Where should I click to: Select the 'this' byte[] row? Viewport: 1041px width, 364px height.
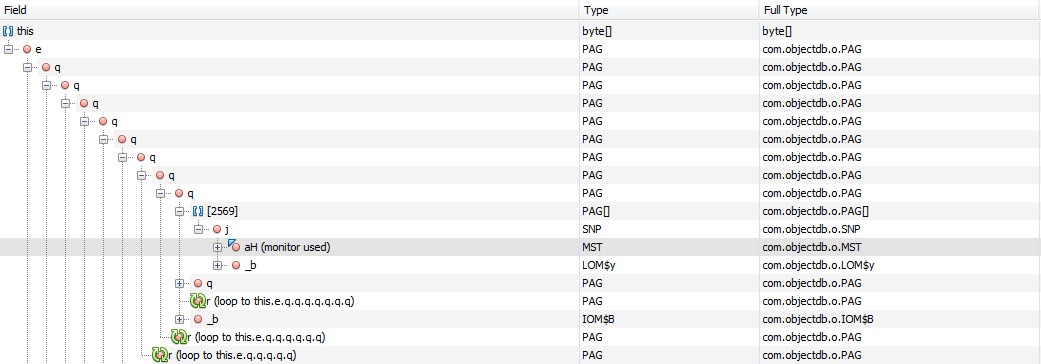520,31
